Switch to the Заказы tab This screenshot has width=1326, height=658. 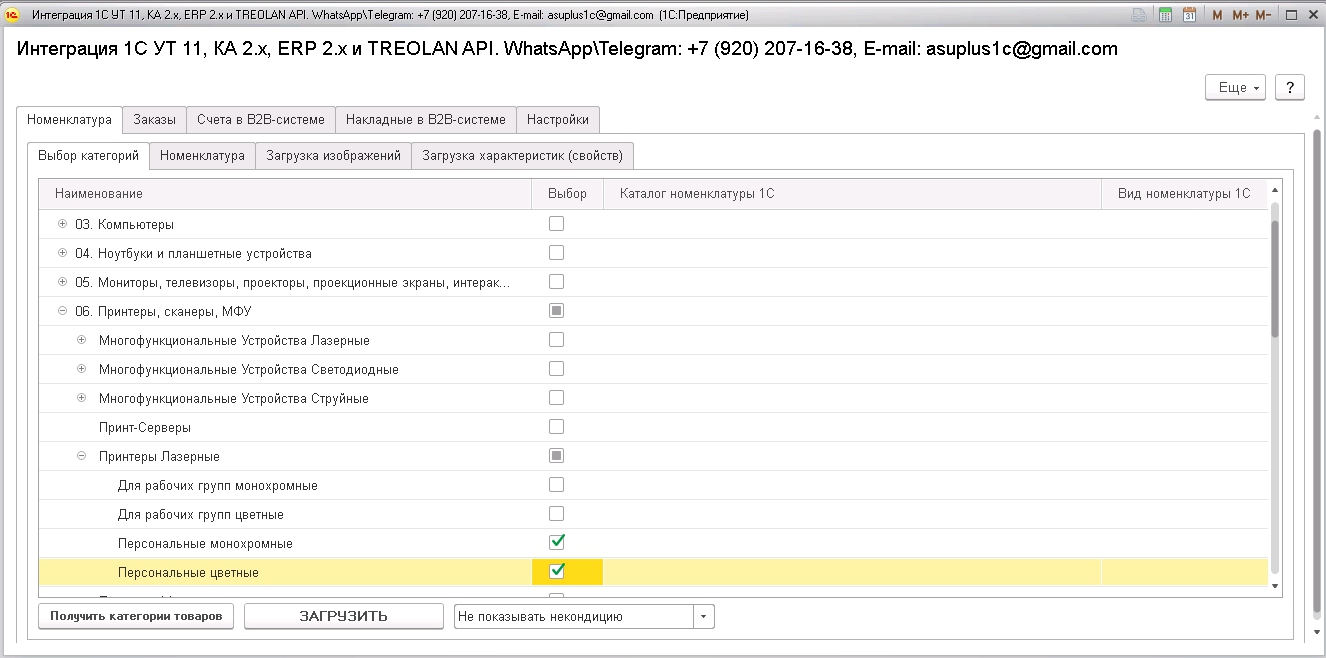click(x=154, y=119)
